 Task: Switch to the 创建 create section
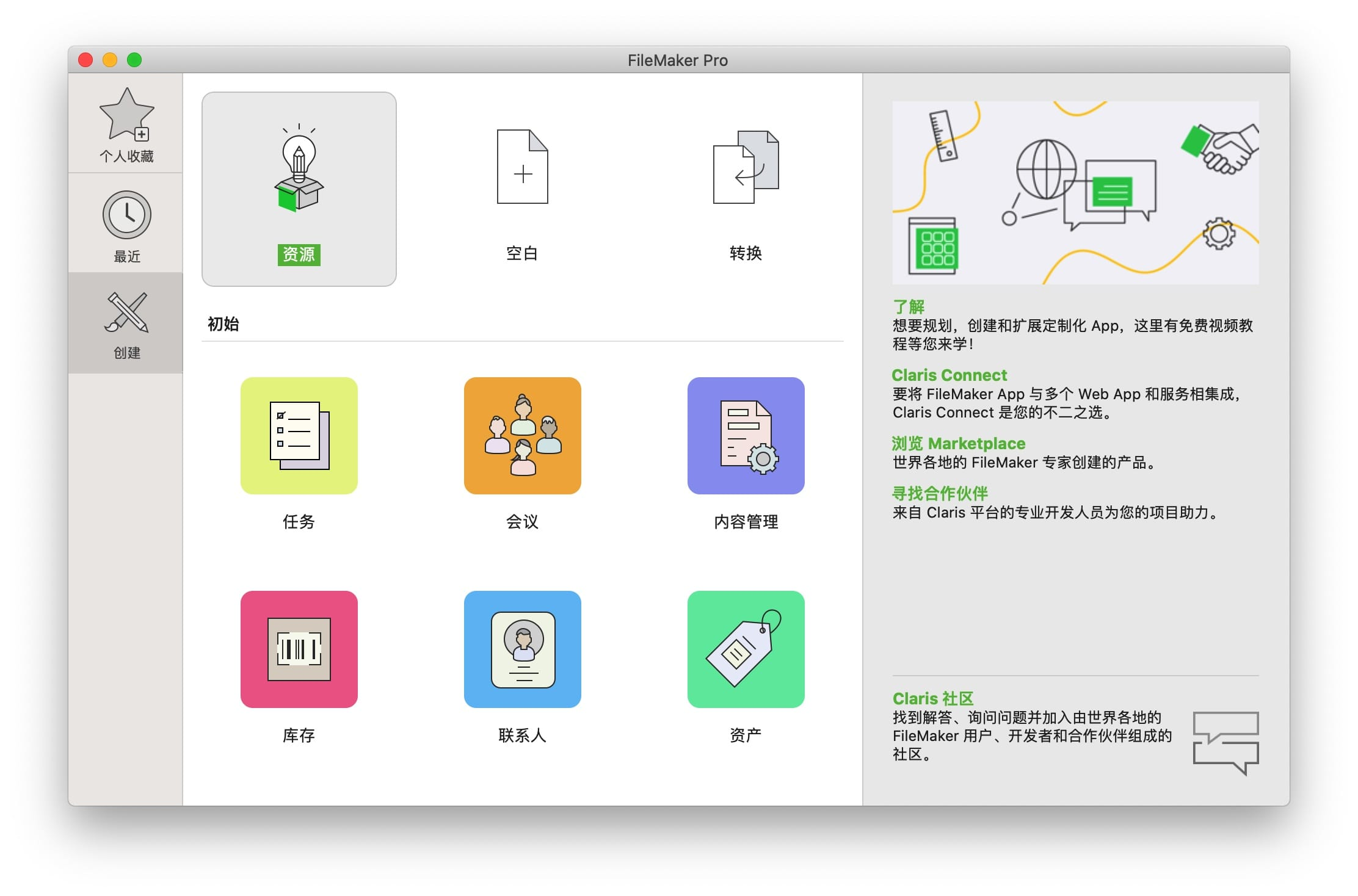point(125,322)
